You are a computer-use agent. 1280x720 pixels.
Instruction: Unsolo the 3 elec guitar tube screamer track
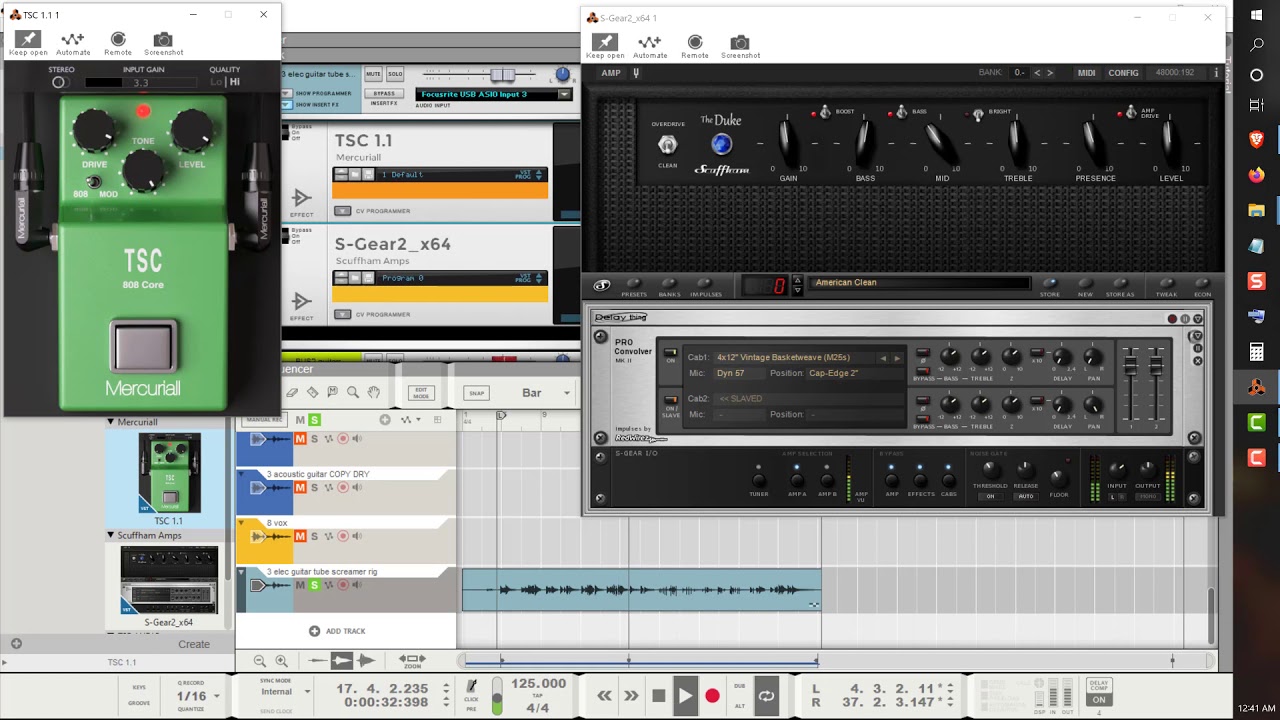pos(314,585)
